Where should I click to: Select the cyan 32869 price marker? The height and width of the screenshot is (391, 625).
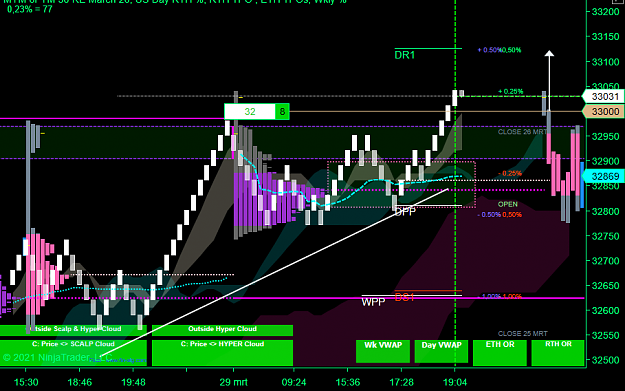coord(603,176)
